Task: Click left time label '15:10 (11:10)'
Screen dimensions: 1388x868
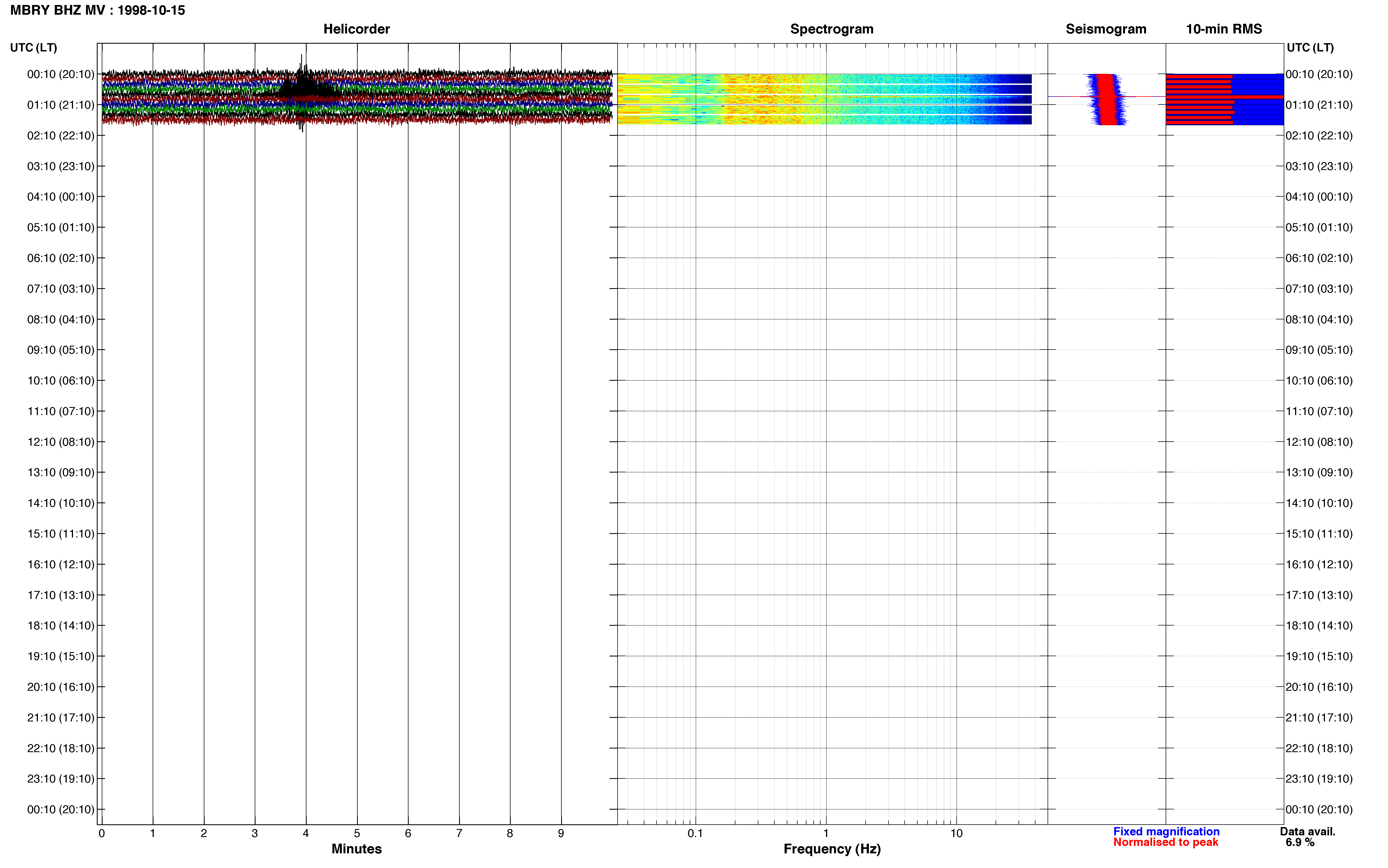Action: click(61, 534)
